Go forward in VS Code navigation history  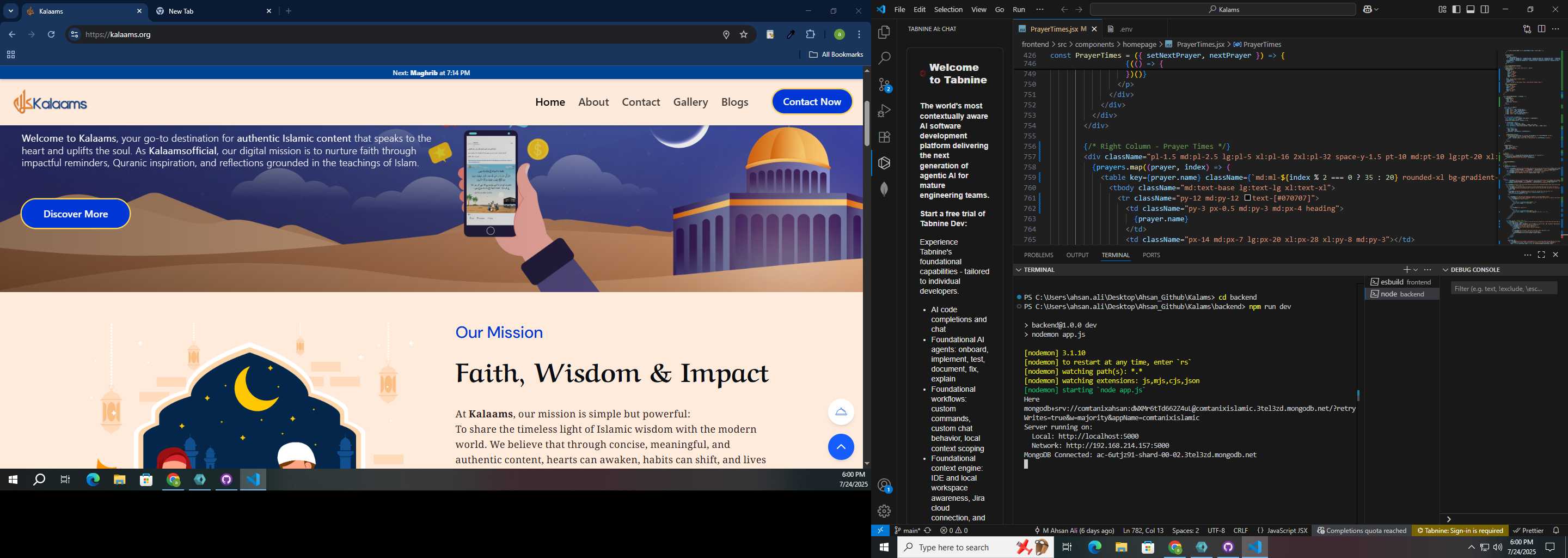coord(1079,10)
